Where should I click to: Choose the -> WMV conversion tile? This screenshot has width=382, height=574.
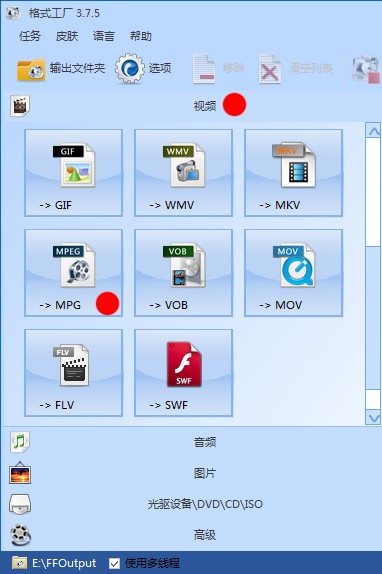tap(183, 173)
